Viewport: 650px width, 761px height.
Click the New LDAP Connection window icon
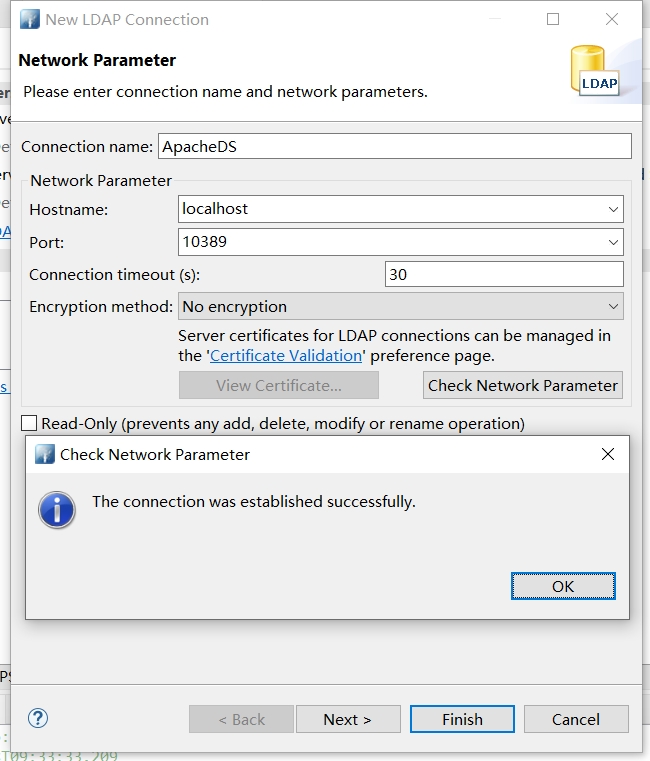pos(30,19)
